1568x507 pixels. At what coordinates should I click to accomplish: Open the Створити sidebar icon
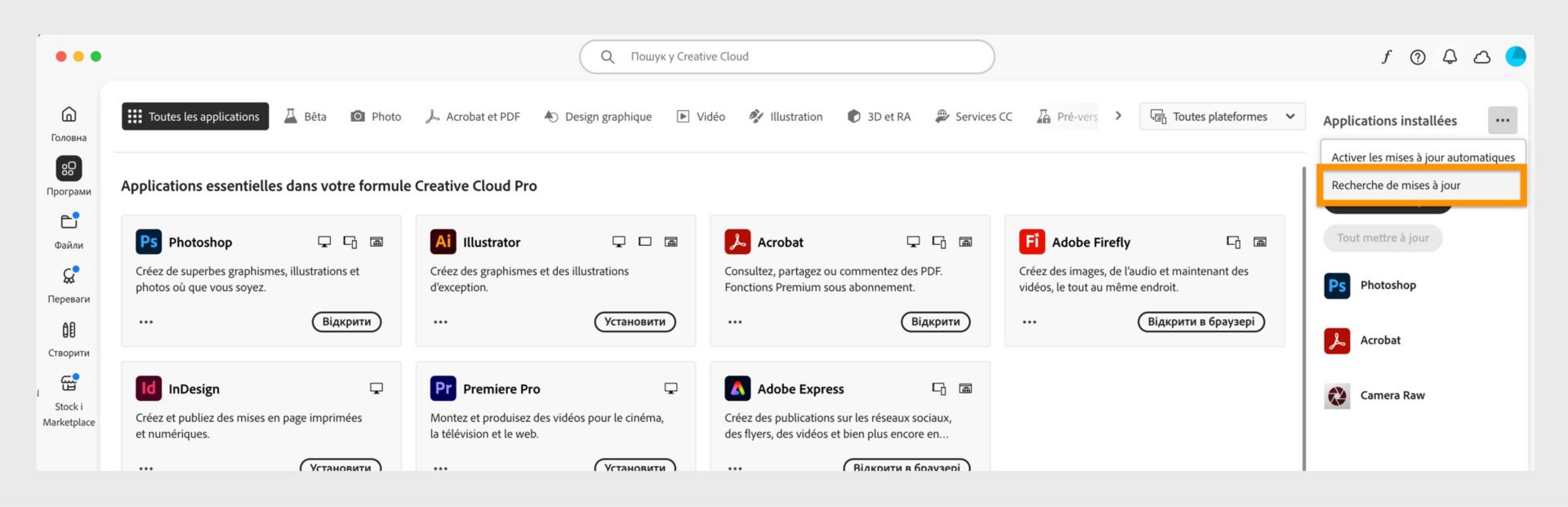(69, 330)
